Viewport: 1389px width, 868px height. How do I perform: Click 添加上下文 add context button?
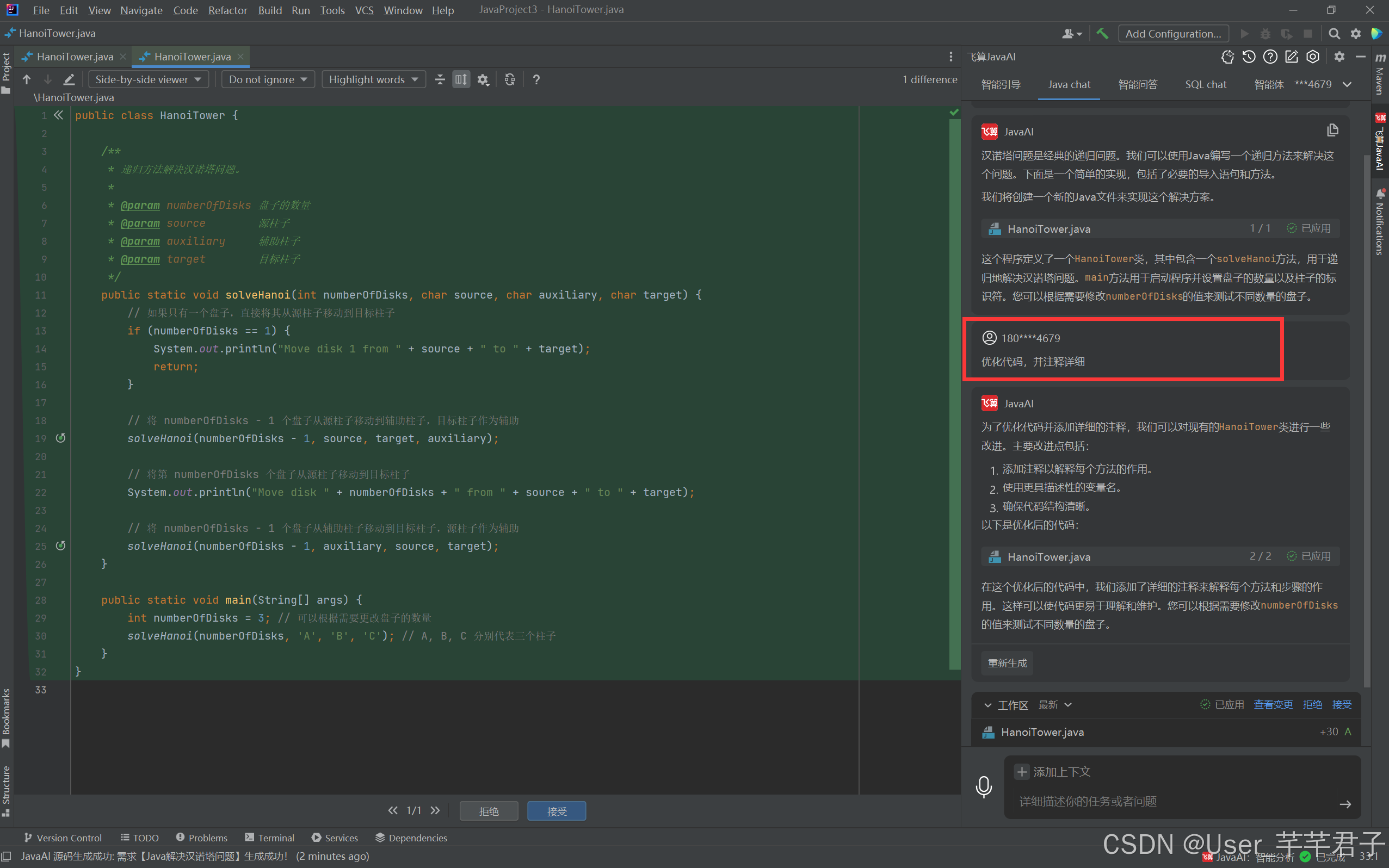pos(1053,772)
